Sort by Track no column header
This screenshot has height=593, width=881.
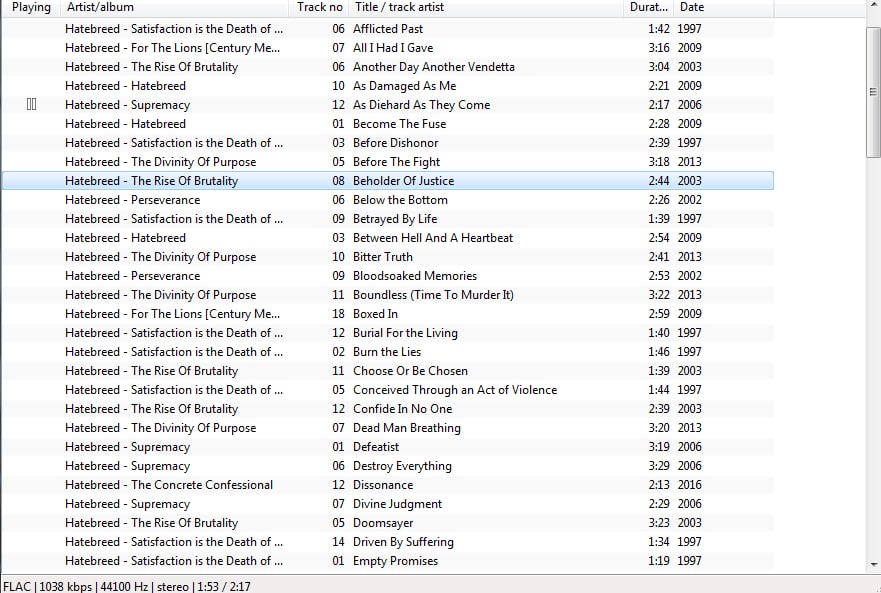pyautogui.click(x=319, y=7)
